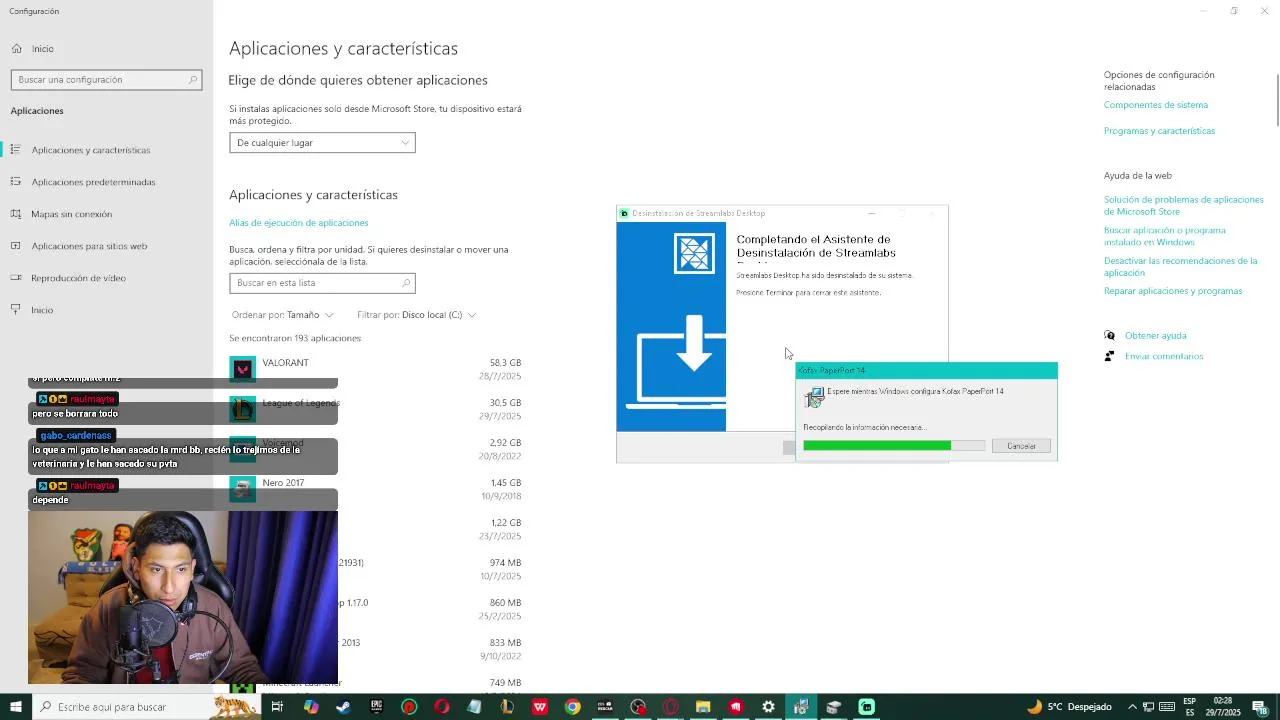Click the 974 MB size value
This screenshot has height=720, width=1280.
pos(505,562)
